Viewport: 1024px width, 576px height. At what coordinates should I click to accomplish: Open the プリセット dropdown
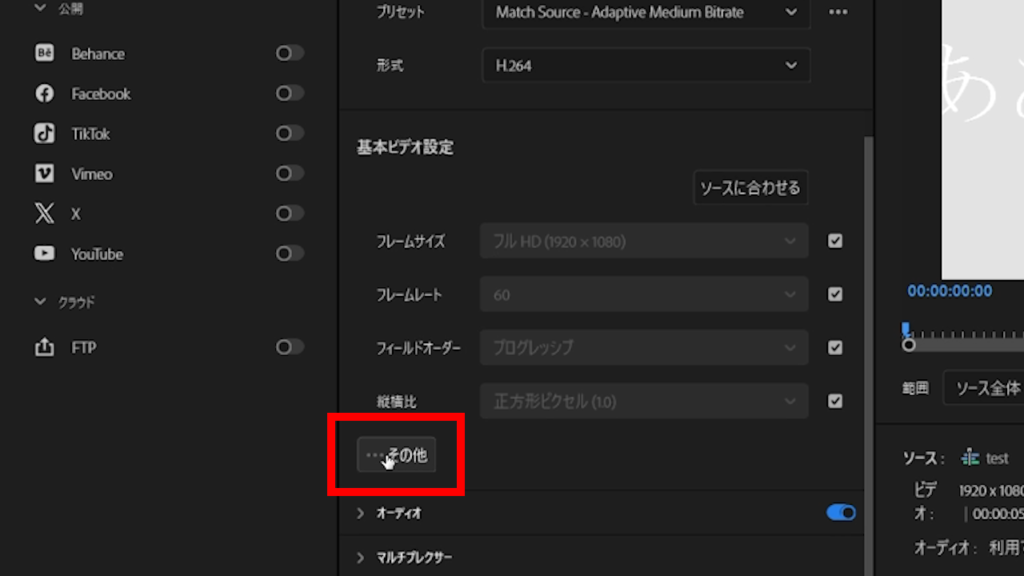click(x=646, y=12)
